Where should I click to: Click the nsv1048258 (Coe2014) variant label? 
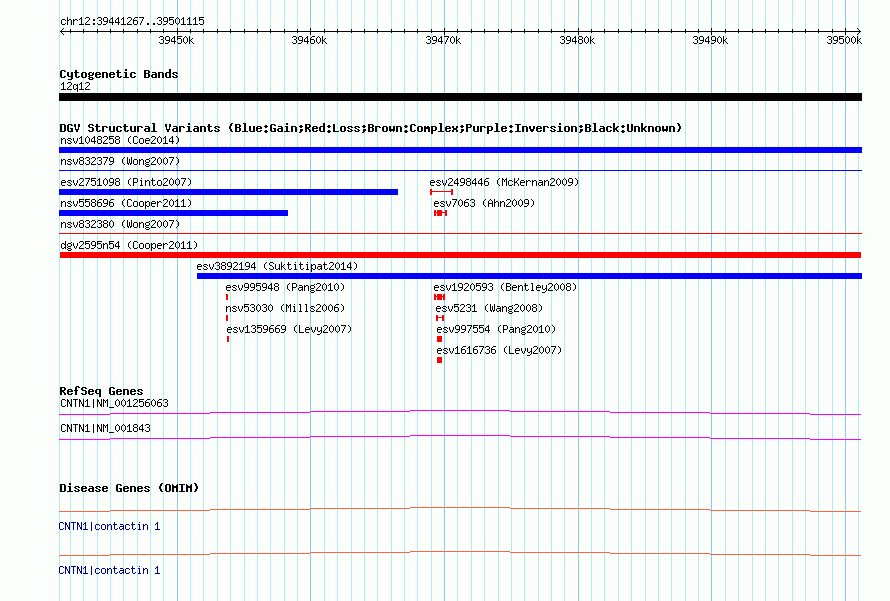(x=120, y=140)
